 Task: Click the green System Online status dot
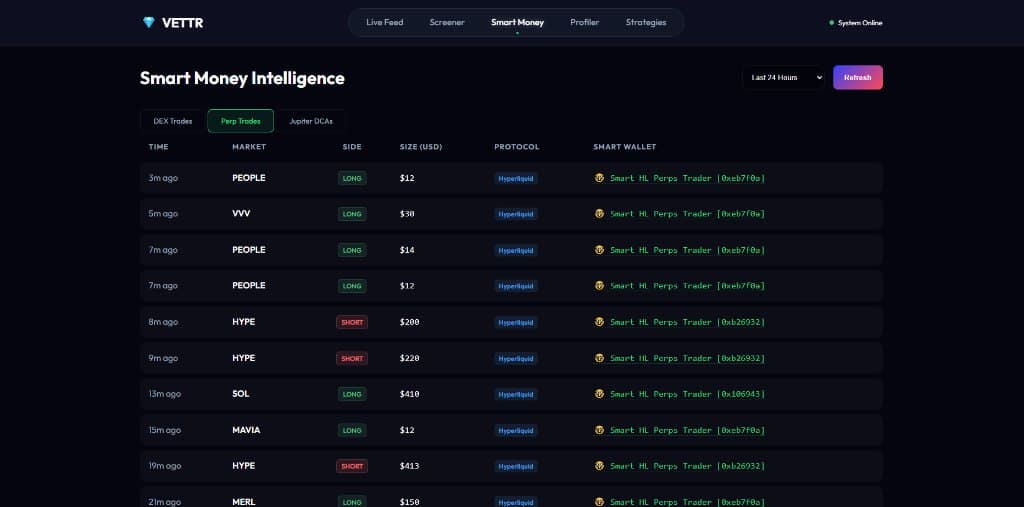tap(831, 23)
